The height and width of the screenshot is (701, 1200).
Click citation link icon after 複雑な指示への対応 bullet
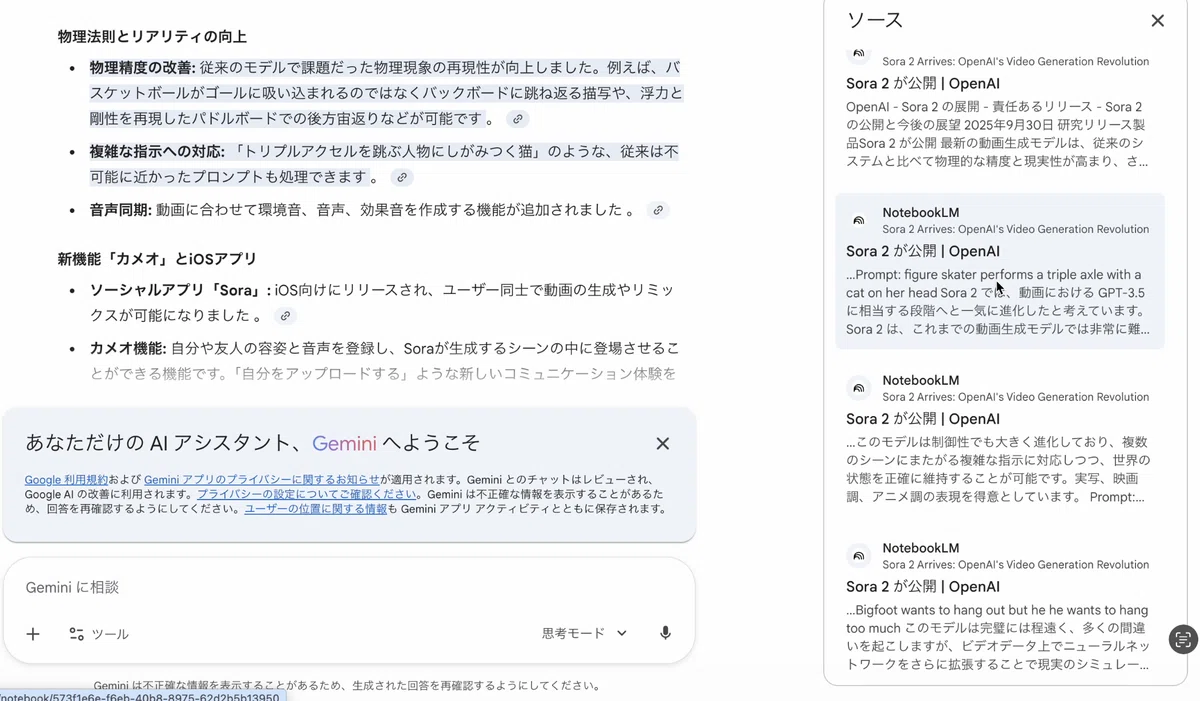(x=401, y=177)
